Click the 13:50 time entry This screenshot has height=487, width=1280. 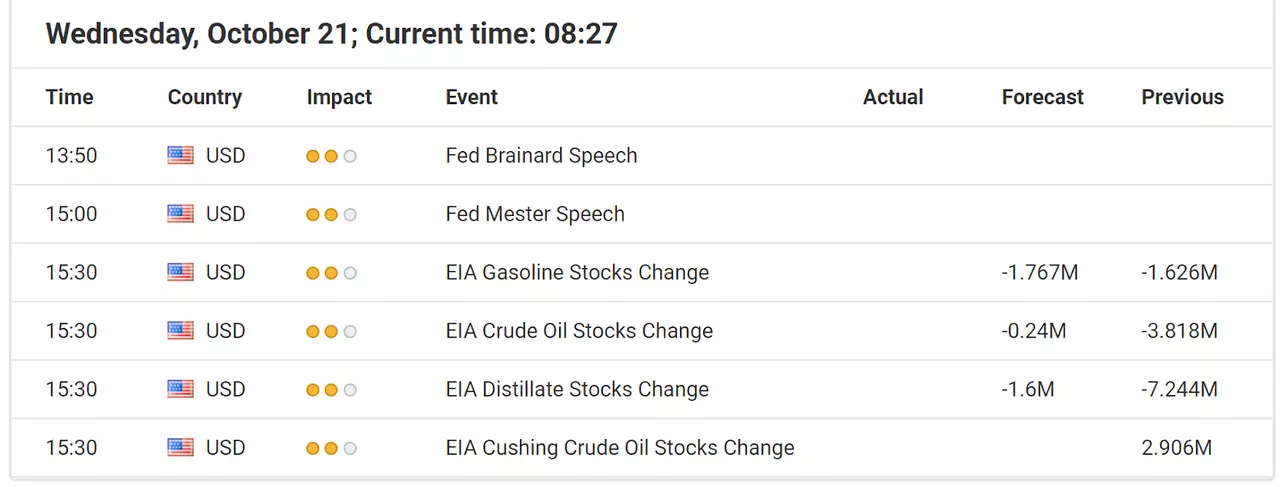tap(71, 156)
